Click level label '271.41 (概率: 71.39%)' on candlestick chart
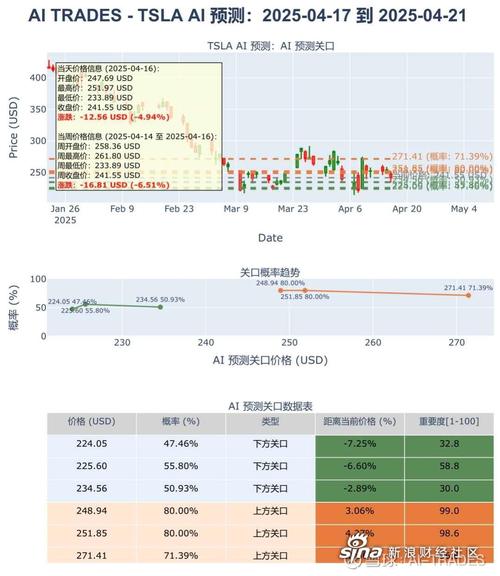Screen dimensions: 500x576 tap(442, 156)
